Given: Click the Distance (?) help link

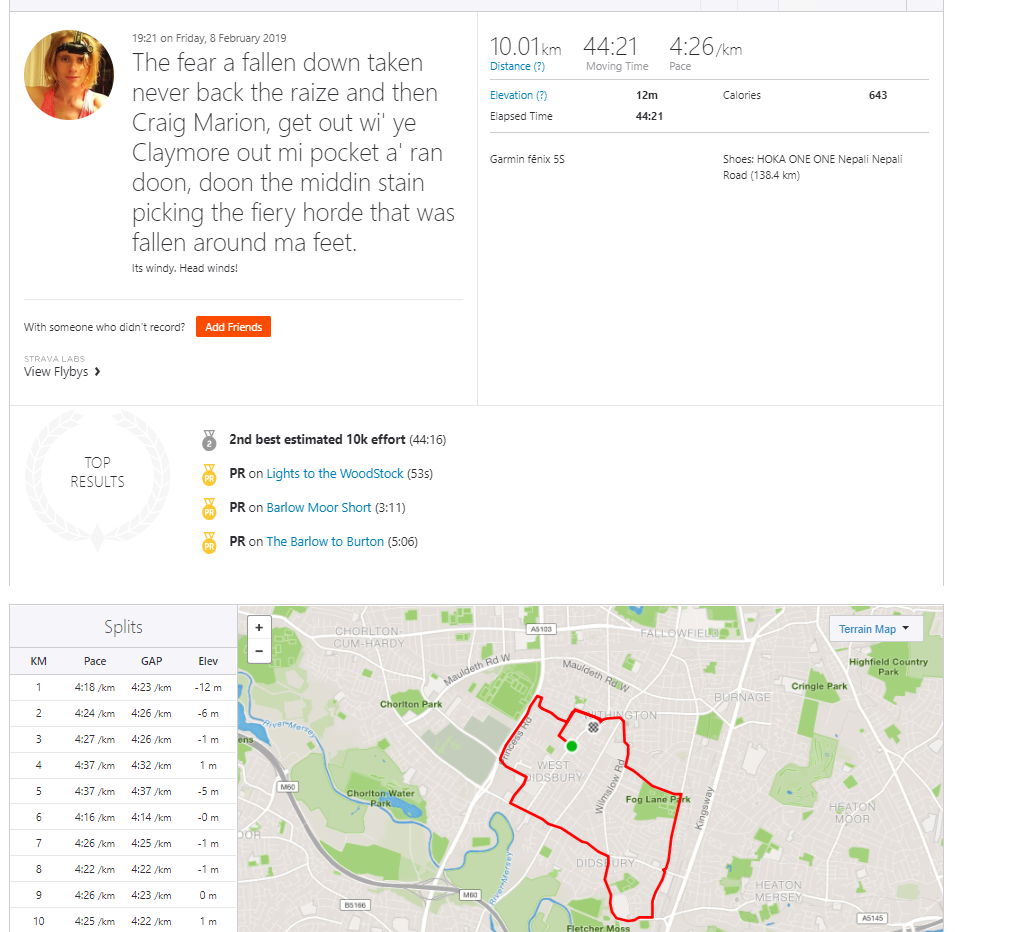Looking at the screenshot, I should (x=517, y=67).
